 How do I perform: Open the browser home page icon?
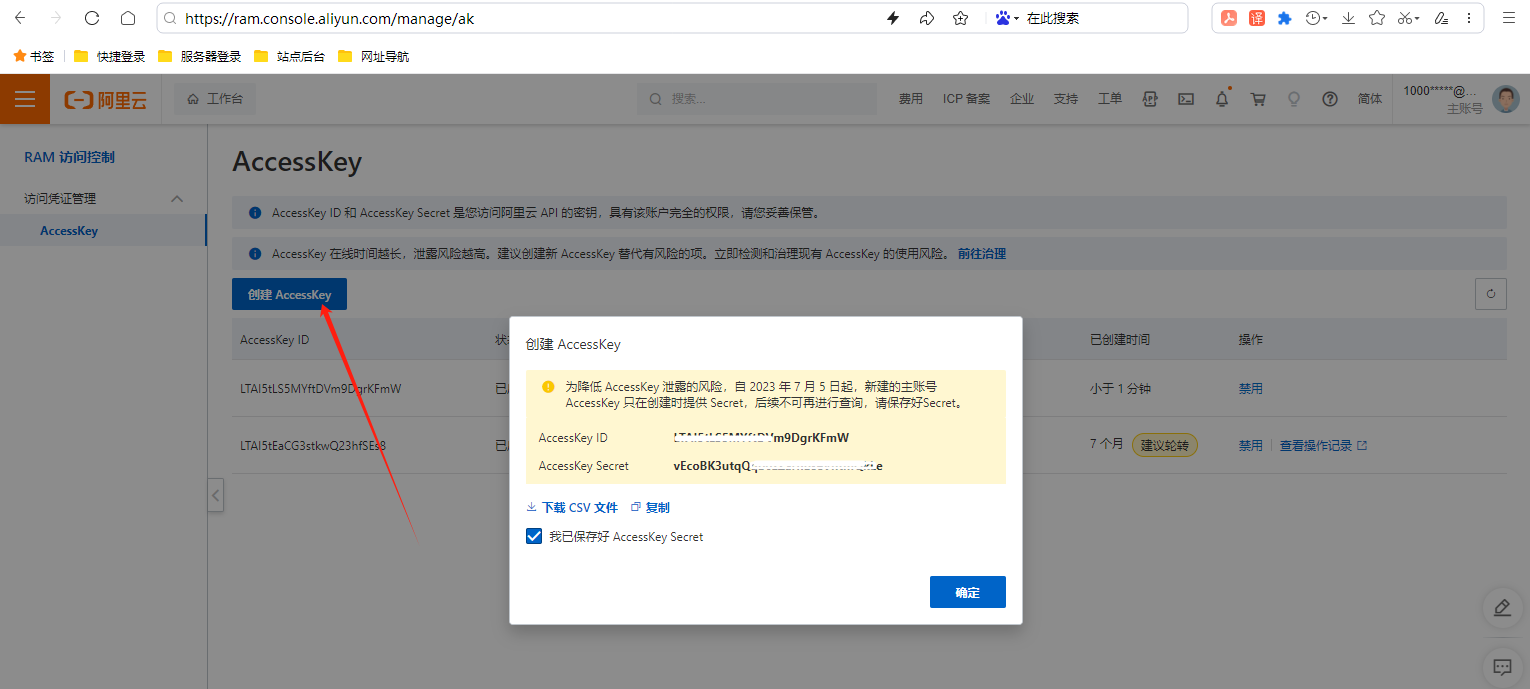pyautogui.click(x=128, y=18)
